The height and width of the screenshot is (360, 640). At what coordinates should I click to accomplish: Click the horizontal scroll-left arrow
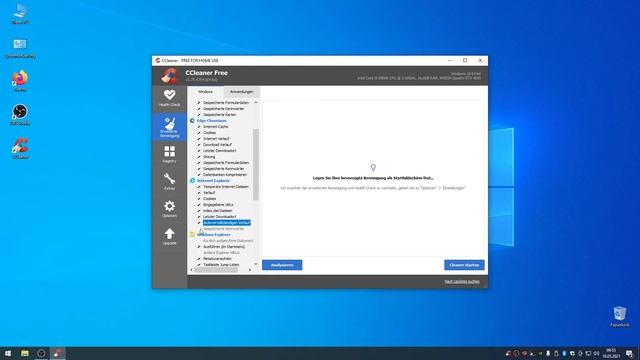click(191, 270)
